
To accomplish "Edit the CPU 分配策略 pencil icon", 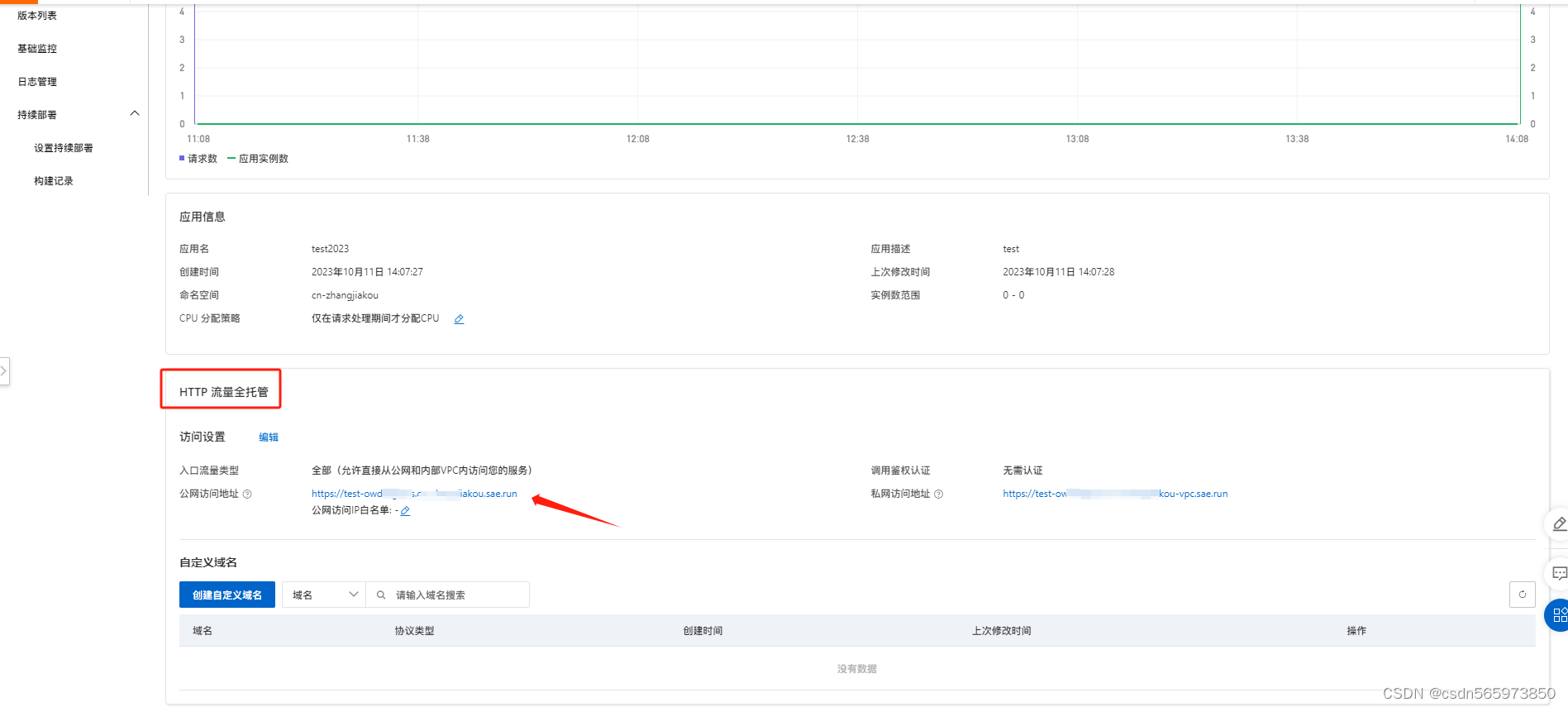I will point(459,319).
